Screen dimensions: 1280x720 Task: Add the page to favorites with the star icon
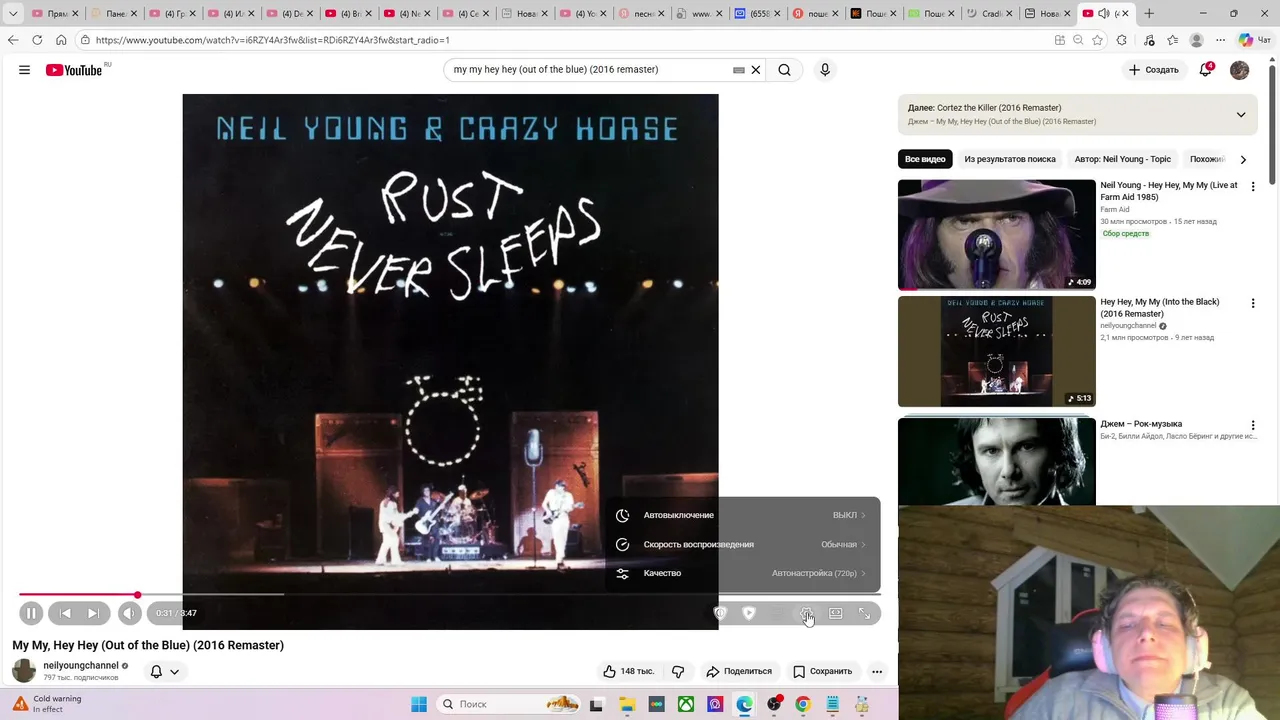(1097, 40)
